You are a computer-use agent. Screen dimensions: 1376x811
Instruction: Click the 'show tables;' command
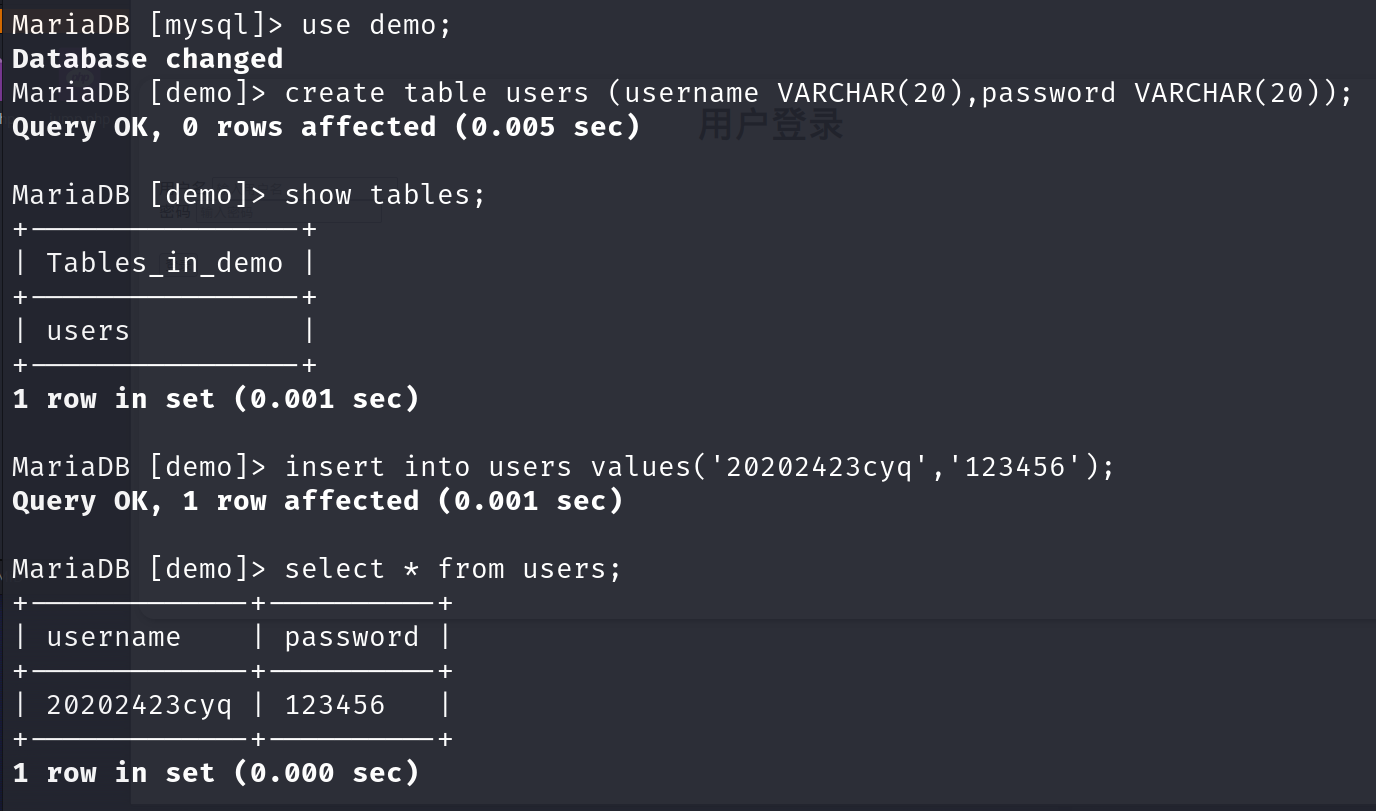coord(385,194)
